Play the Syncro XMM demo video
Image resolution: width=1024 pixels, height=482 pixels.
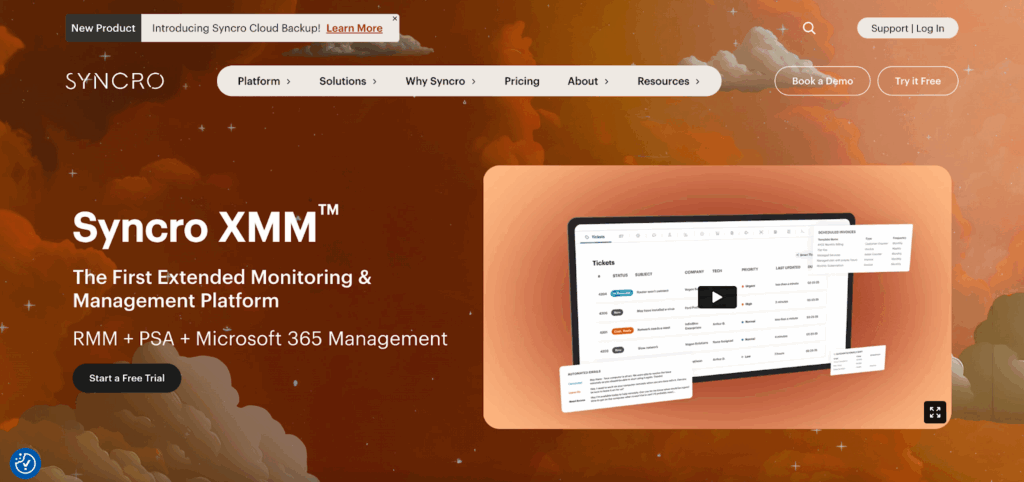tap(716, 297)
